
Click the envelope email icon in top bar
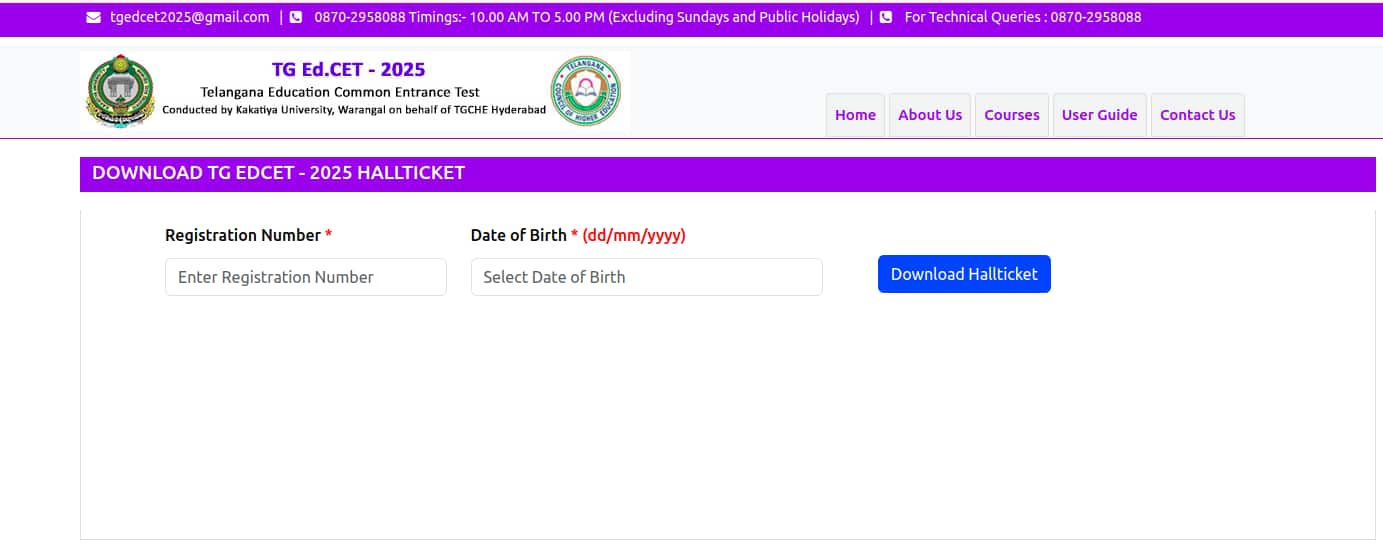(94, 17)
